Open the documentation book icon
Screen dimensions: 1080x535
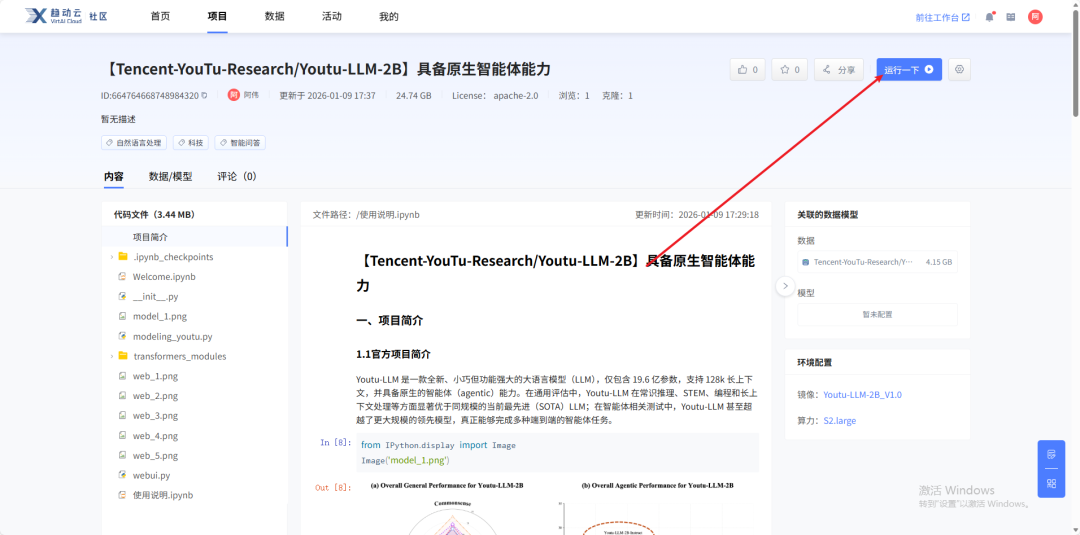click(x=1010, y=17)
